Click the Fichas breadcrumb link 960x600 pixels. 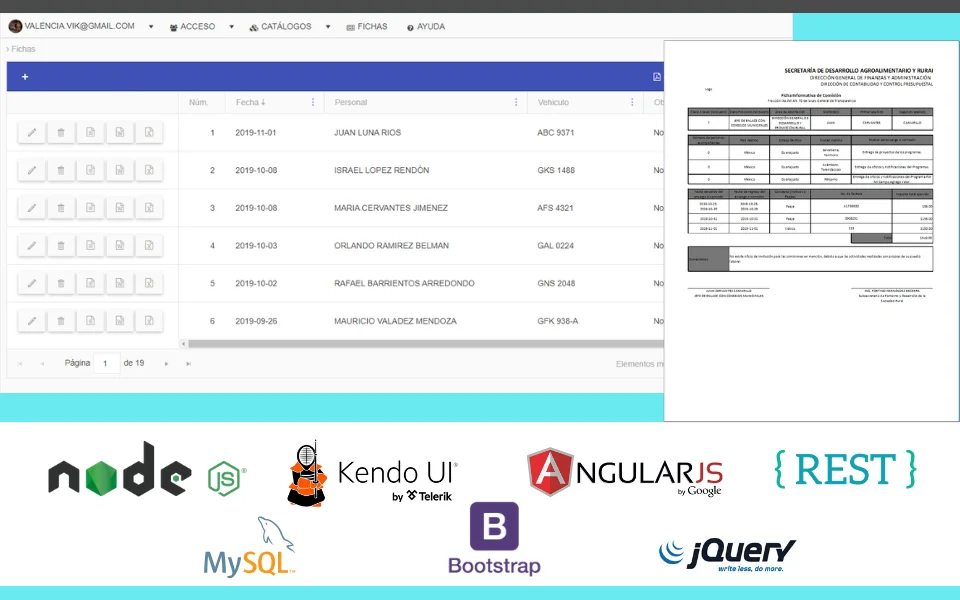coord(23,49)
